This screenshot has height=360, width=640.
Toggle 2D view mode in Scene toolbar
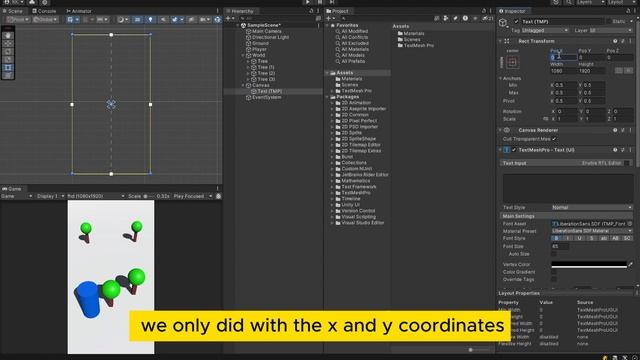click(138, 20)
